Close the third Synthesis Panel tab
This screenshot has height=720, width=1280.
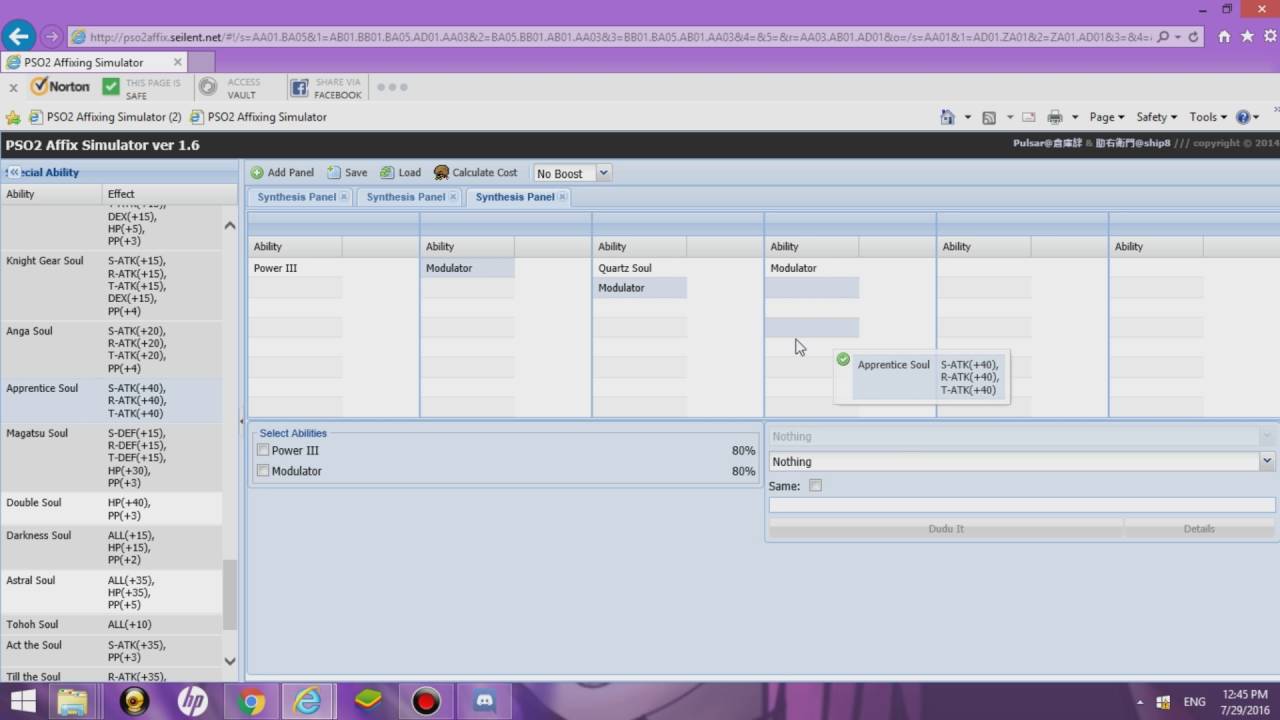click(562, 197)
